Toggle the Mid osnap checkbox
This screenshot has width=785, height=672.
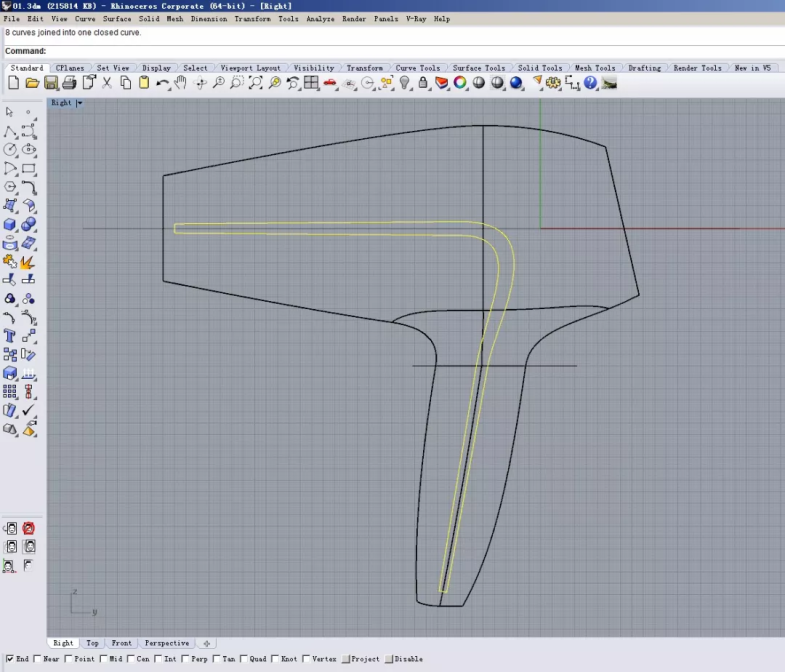[104, 659]
